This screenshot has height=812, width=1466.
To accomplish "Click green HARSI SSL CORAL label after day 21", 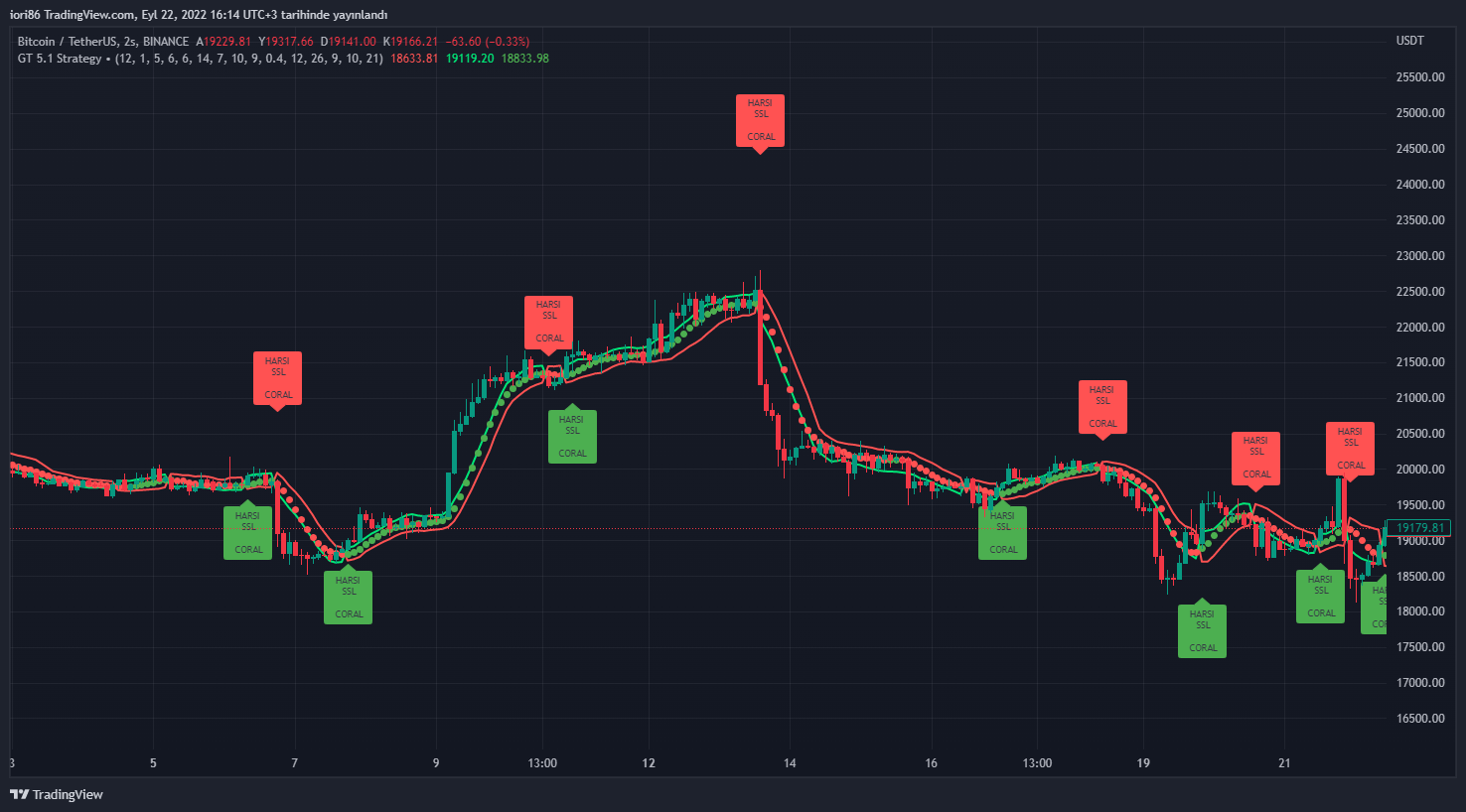I will coord(1320,597).
